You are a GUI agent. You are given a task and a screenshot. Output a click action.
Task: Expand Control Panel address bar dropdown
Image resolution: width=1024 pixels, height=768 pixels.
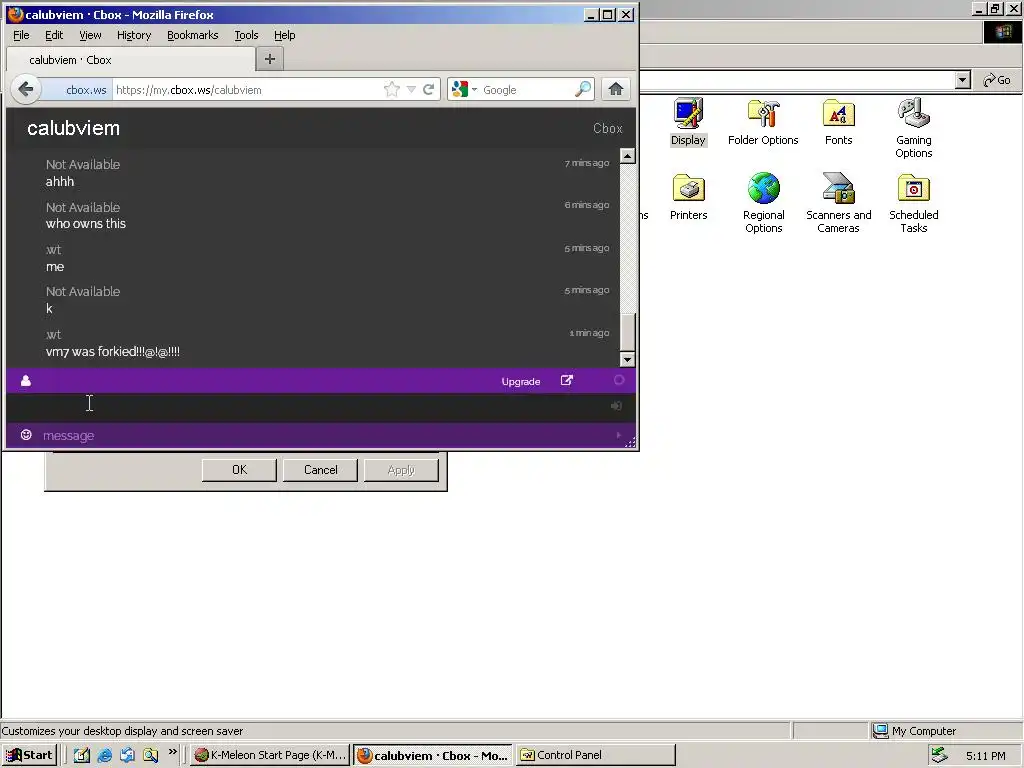[963, 80]
